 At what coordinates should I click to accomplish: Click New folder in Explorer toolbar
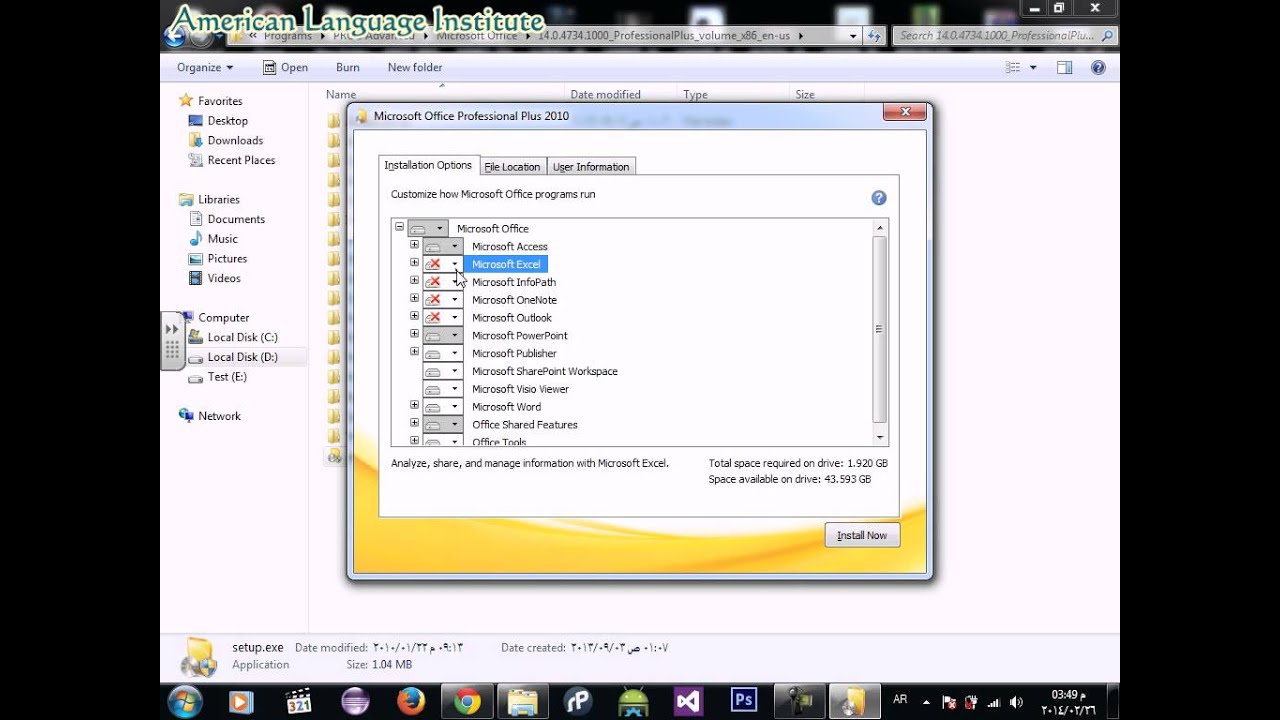(x=415, y=67)
